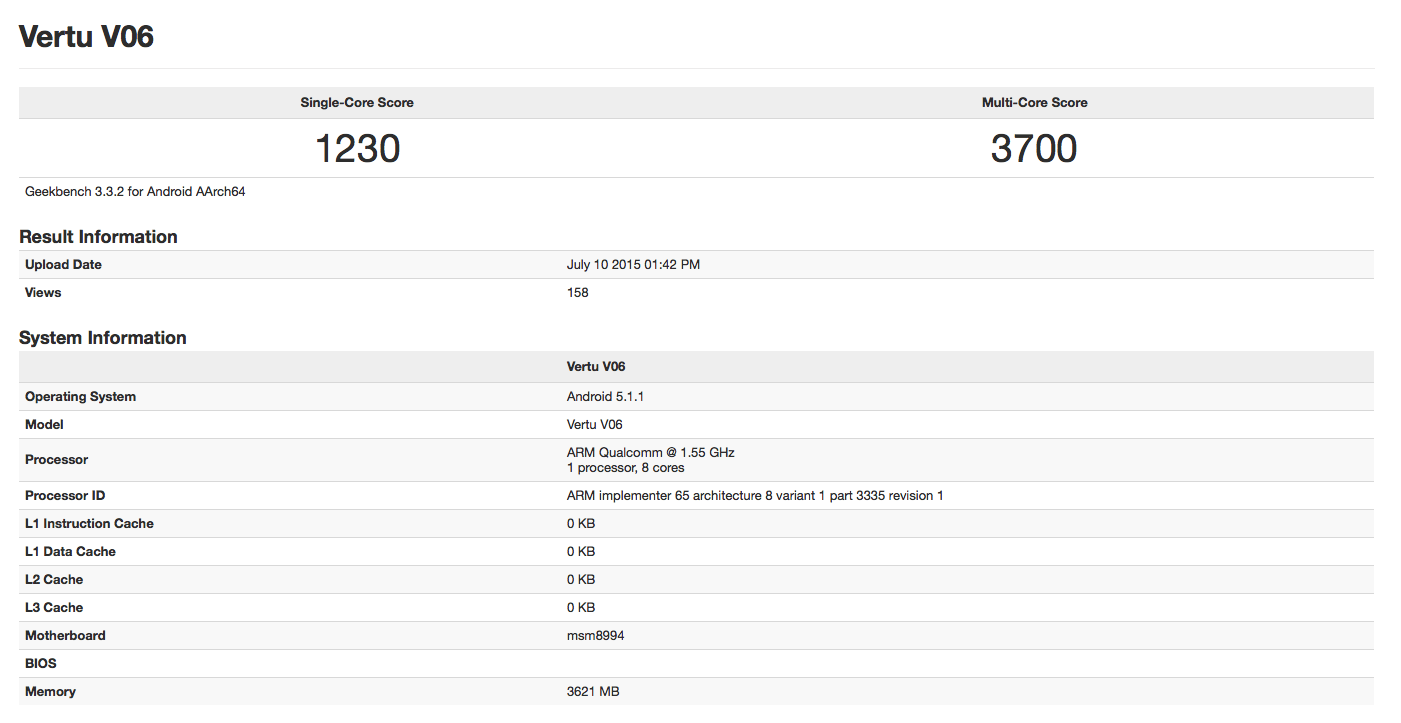The image size is (1401, 723).
Task: Click Geekbench 3.3.2 for Android AArch64 text
Action: click(x=135, y=192)
